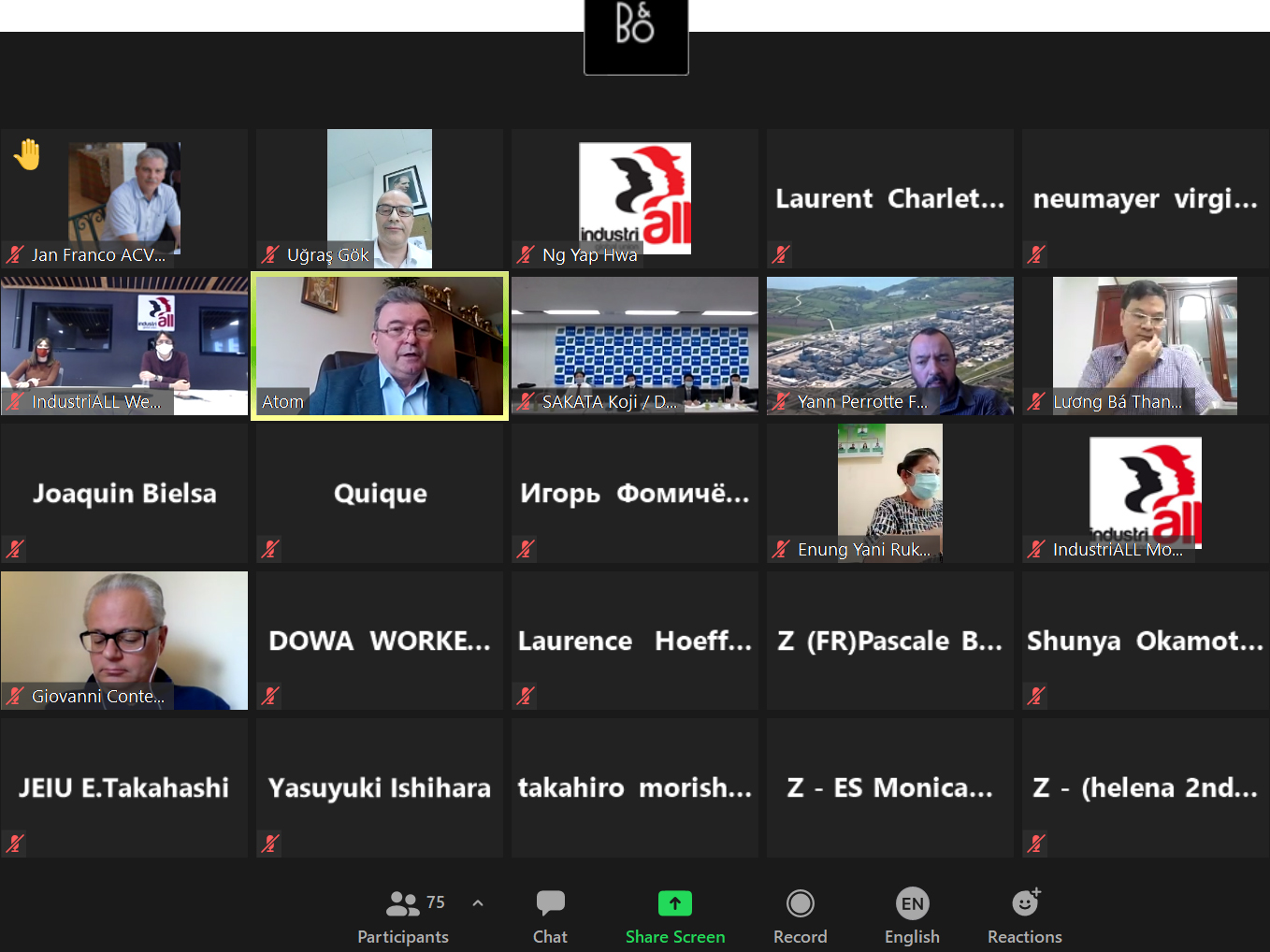Select Giovanni Conte's video tile
The height and width of the screenshot is (952, 1270).
124,641
